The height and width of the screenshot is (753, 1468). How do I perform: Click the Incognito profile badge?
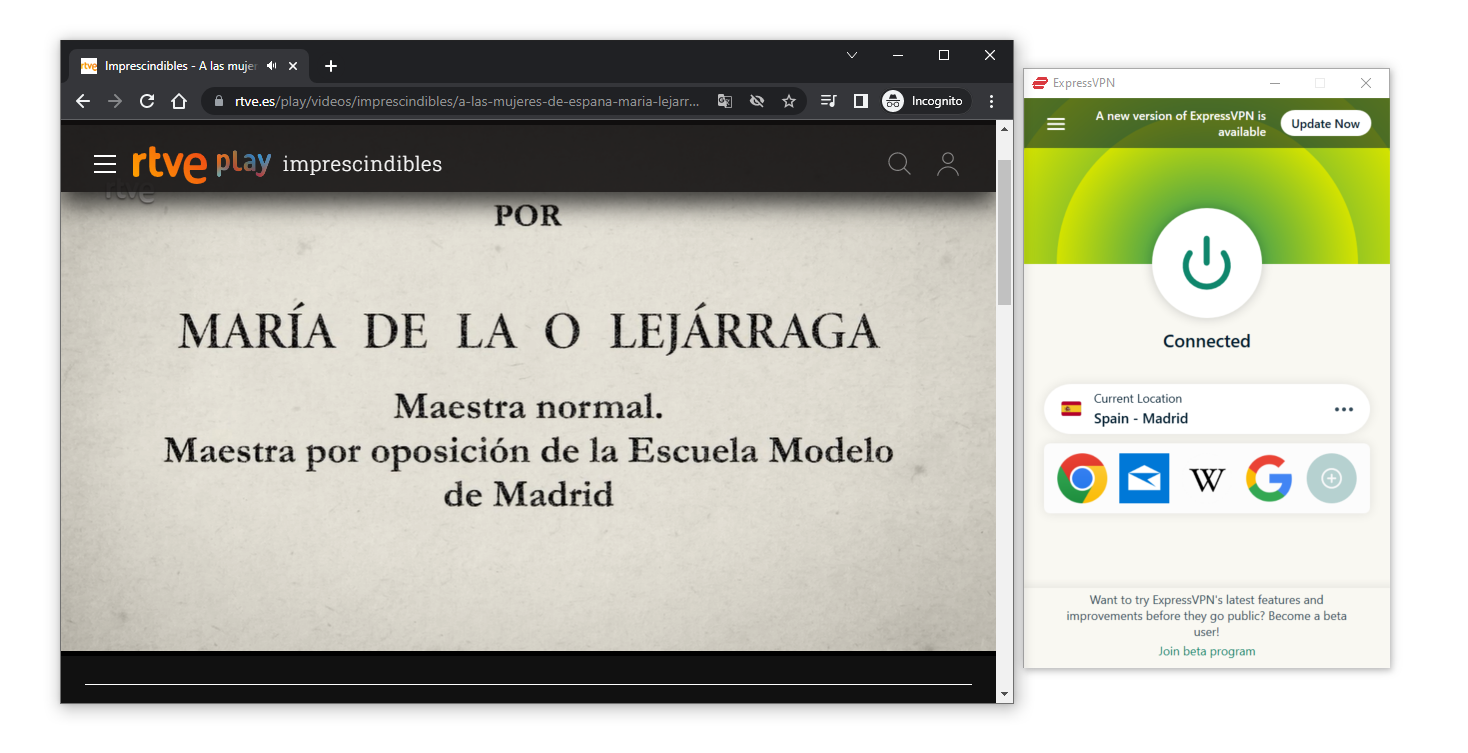click(925, 101)
